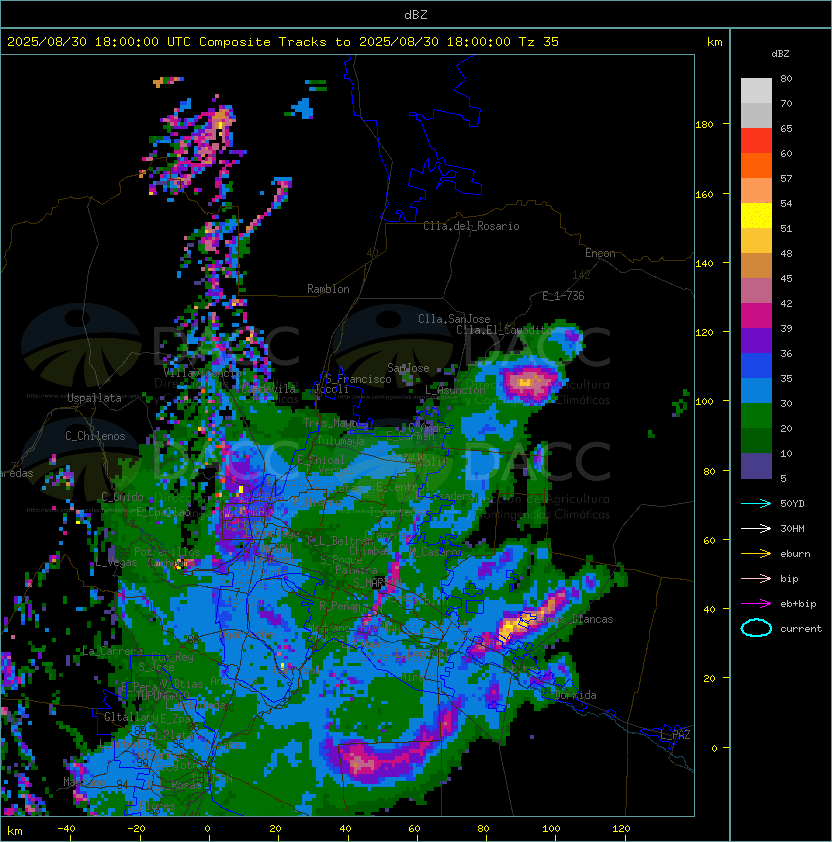The width and height of the screenshot is (832, 842).
Task: Click the dBZ legend heading
Action: (780, 54)
